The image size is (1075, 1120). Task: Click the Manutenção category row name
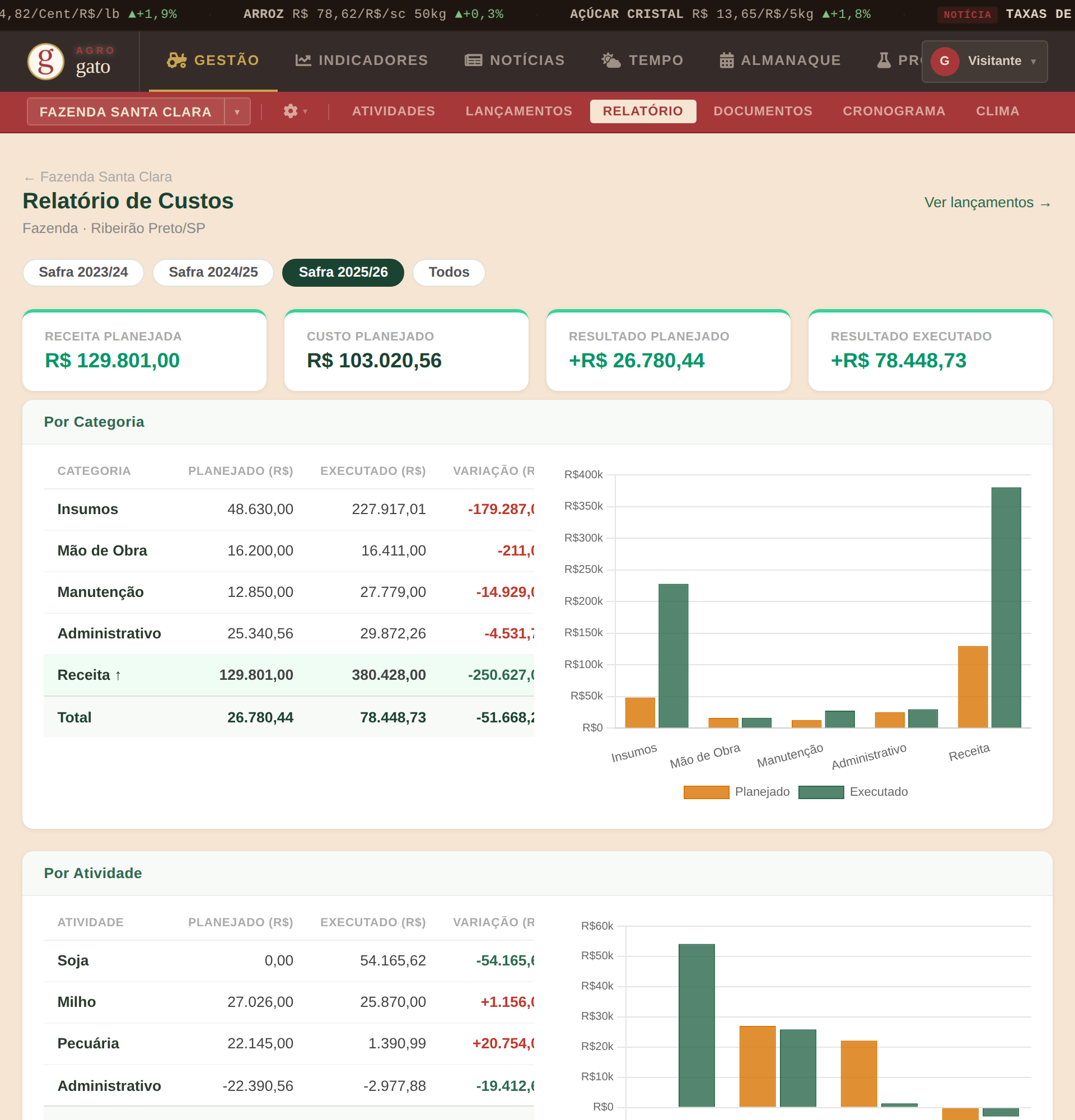click(101, 592)
